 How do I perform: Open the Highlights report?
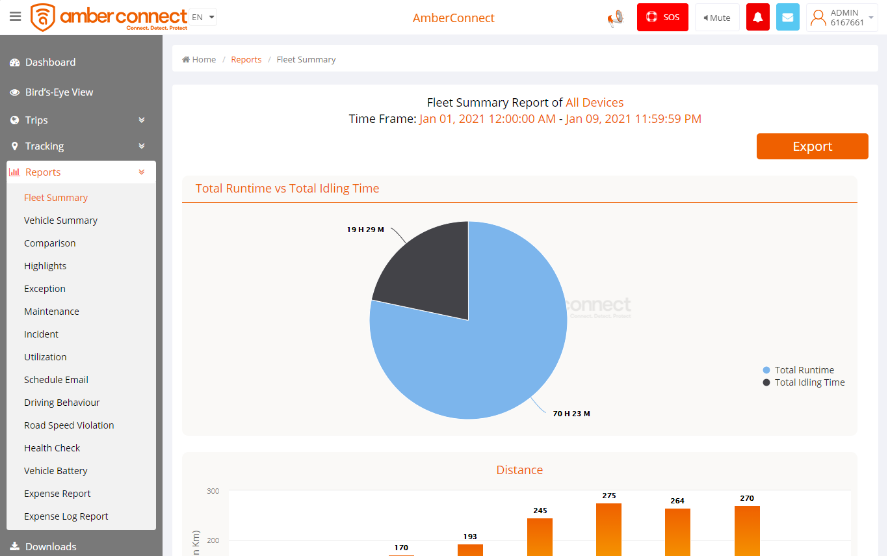coord(45,266)
